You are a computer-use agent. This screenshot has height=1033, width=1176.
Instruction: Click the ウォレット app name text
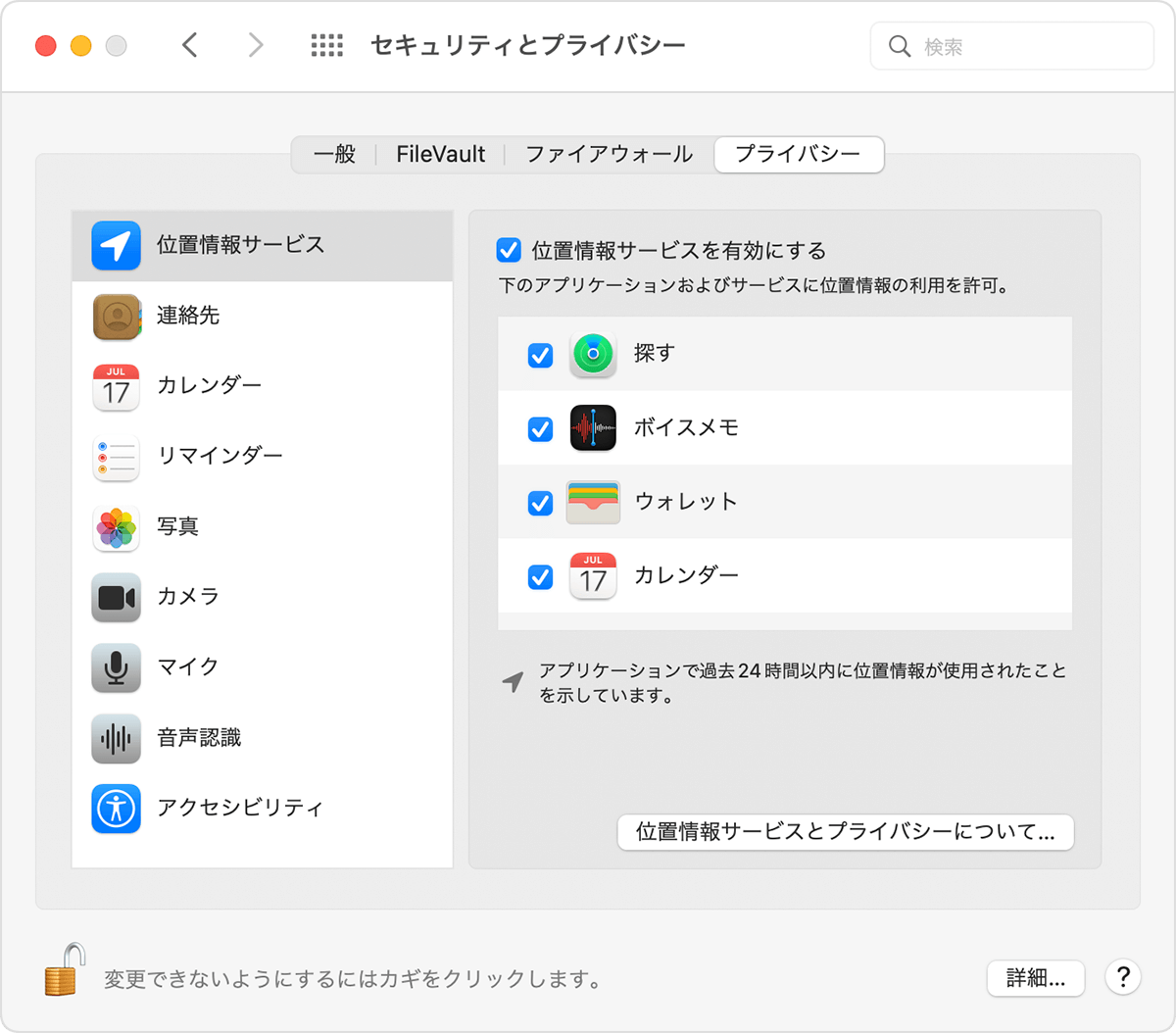coord(686,501)
